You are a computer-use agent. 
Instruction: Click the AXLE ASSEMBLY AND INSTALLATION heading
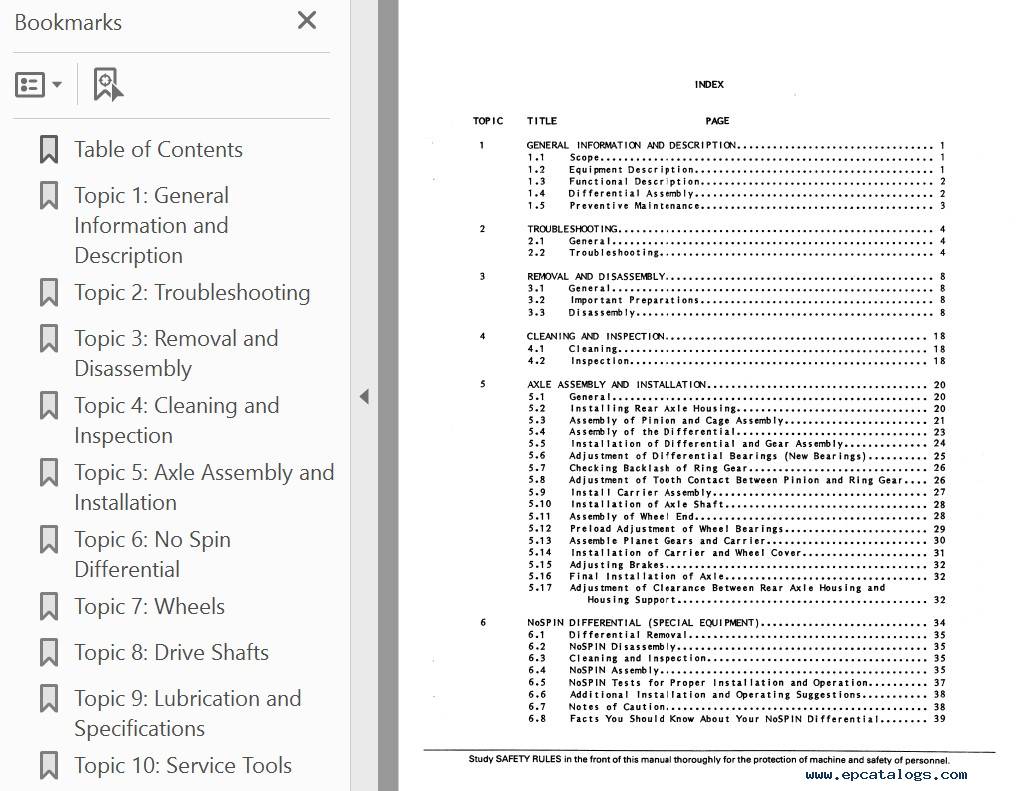coord(736,384)
